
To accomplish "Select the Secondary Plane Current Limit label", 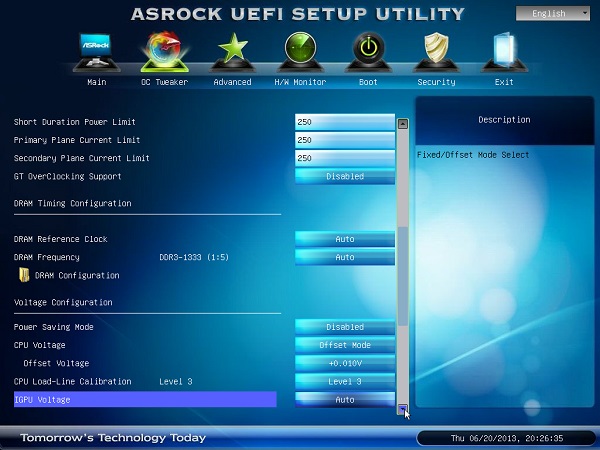I will (x=82, y=158).
